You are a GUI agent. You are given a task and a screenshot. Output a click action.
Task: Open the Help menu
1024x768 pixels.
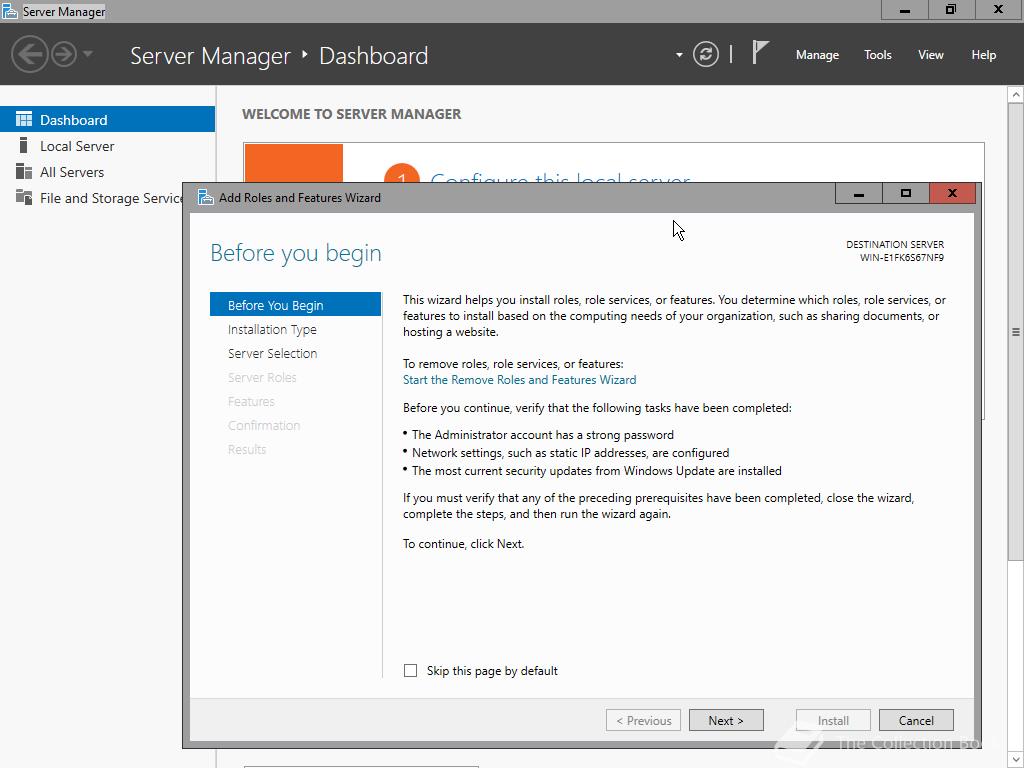pos(984,55)
